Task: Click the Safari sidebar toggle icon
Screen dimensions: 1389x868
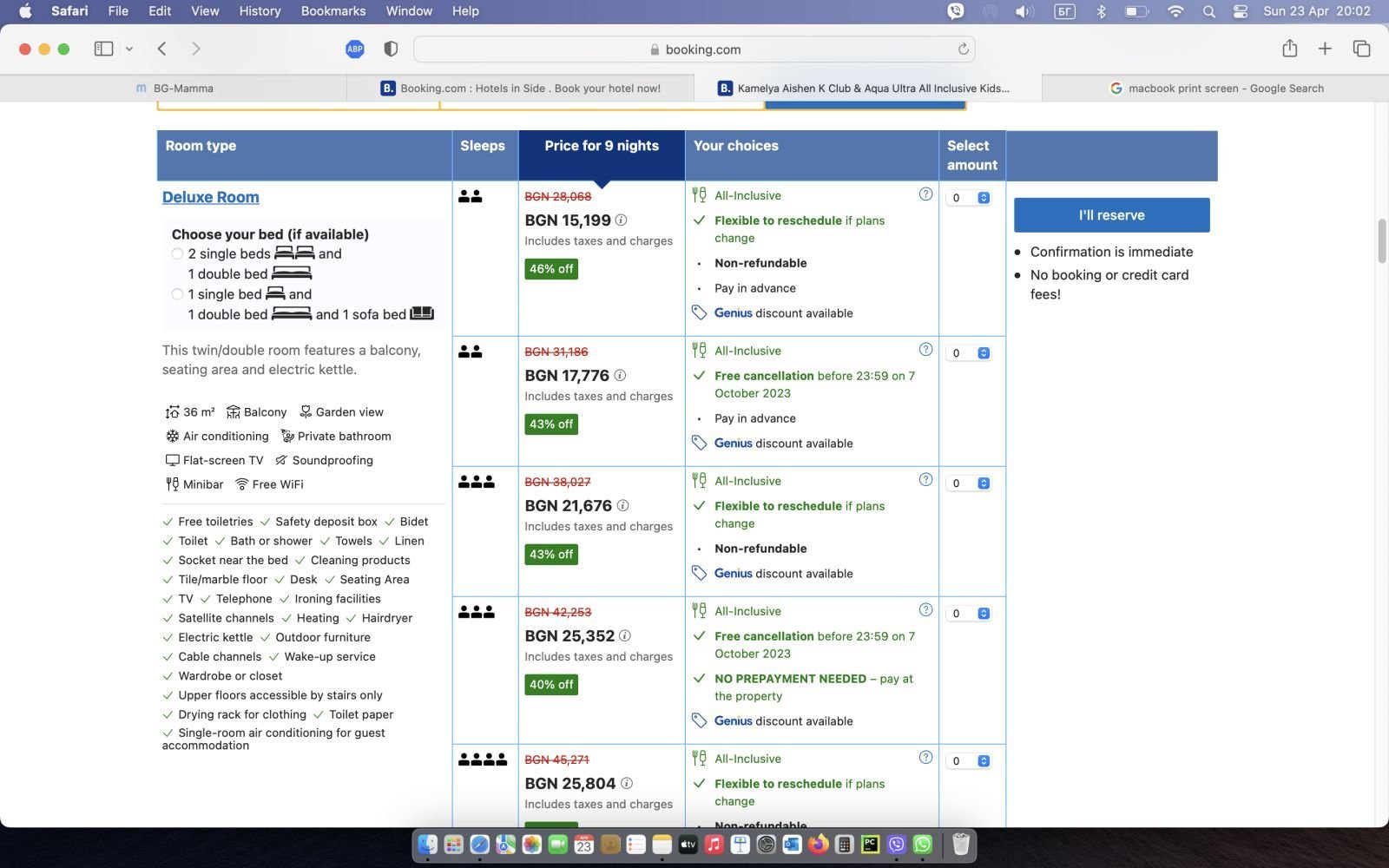Action: pos(103,49)
